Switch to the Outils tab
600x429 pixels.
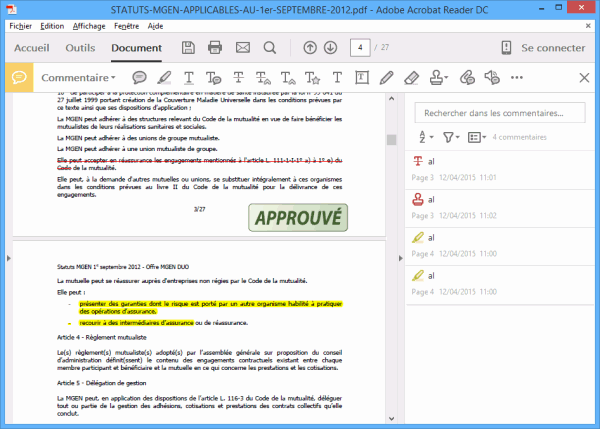click(x=80, y=48)
